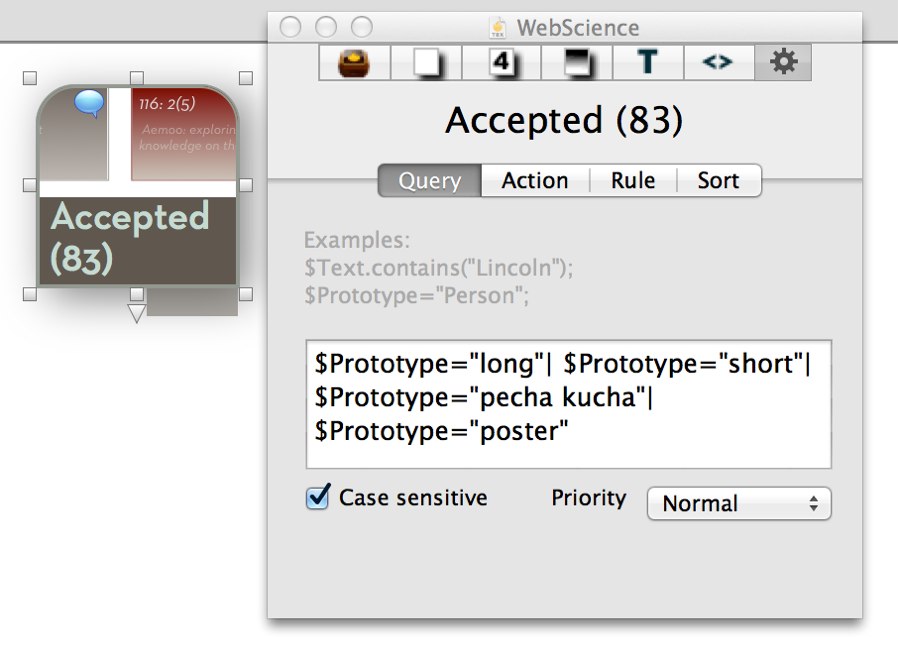The width and height of the screenshot is (898, 664).
Task: Switch to the Sort tab
Action: [718, 180]
